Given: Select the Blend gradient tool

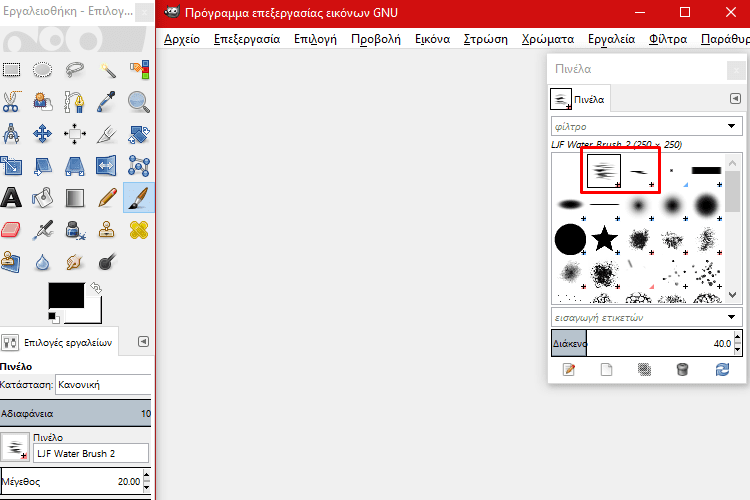Looking at the screenshot, I should (x=75, y=198).
